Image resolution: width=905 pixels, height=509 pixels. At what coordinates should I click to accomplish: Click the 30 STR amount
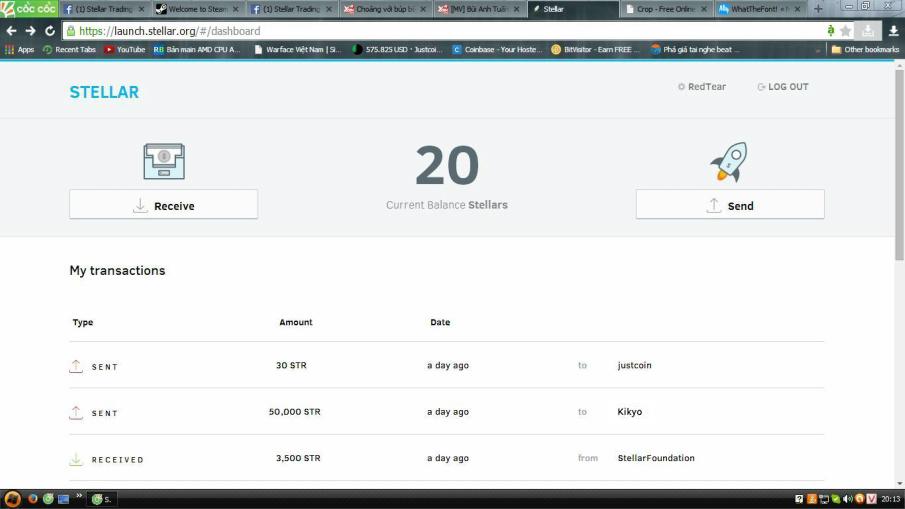[x=291, y=365]
